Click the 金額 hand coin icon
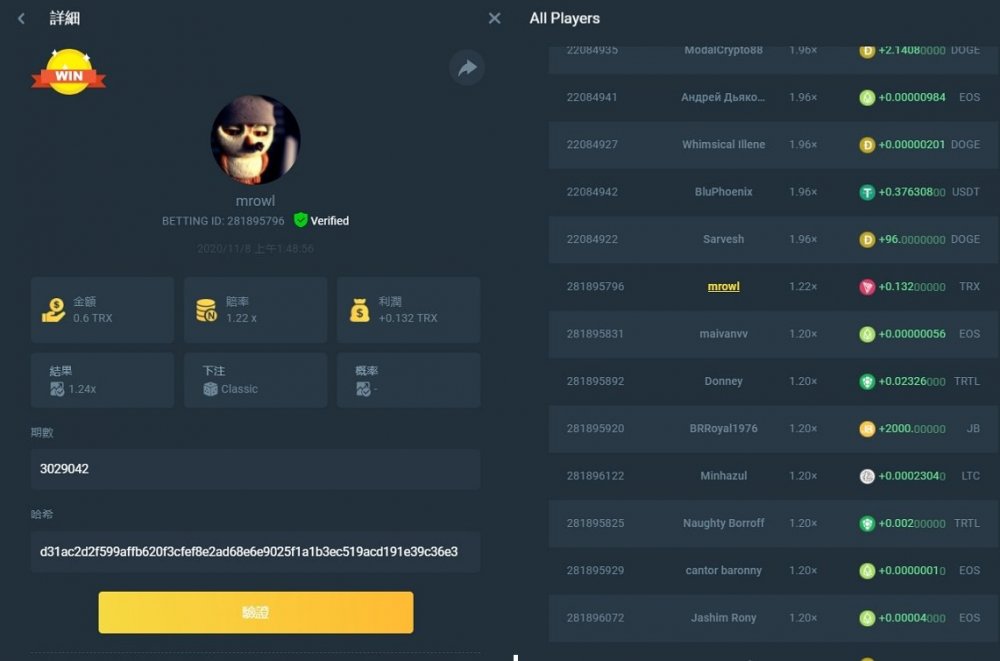The width and height of the screenshot is (1000, 661). pyautogui.click(x=53, y=310)
